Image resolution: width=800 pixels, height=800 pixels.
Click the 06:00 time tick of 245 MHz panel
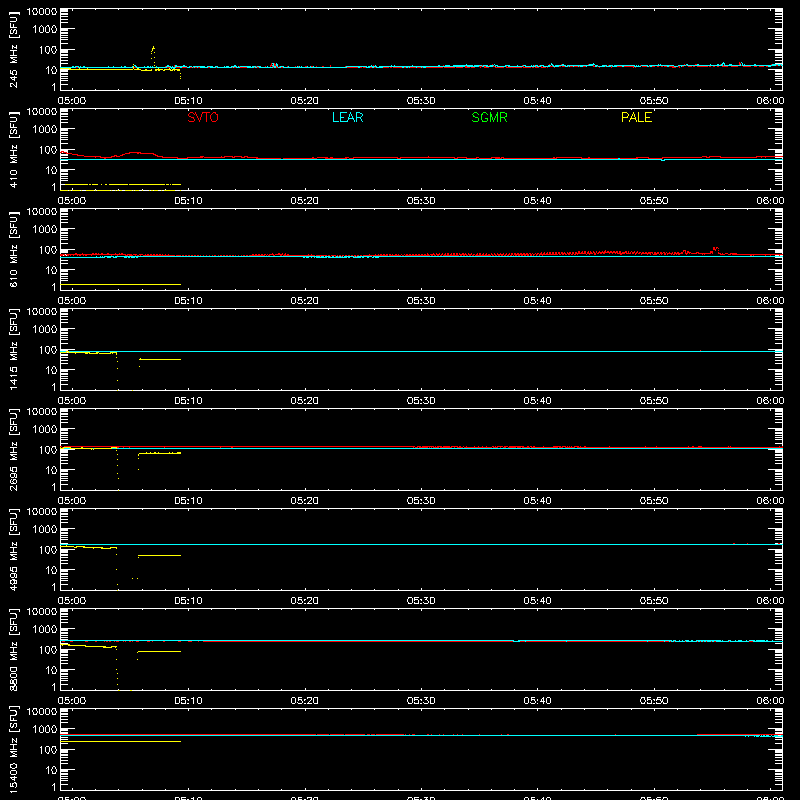(x=770, y=101)
